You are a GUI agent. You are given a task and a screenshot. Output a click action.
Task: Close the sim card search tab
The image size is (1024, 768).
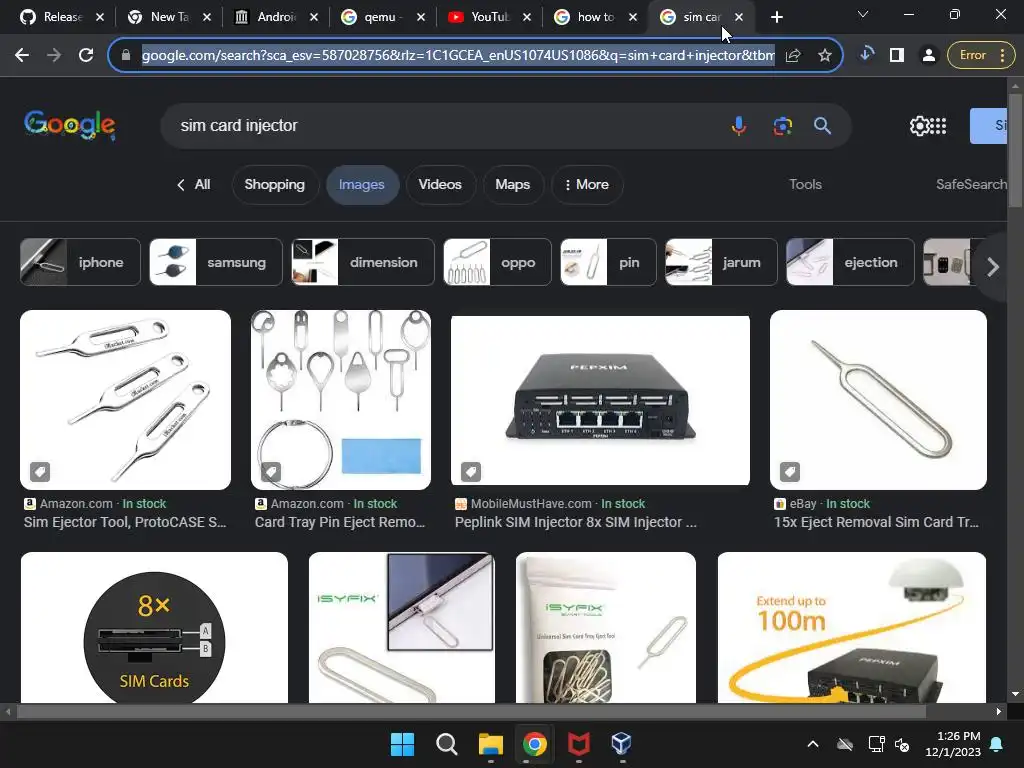739,17
